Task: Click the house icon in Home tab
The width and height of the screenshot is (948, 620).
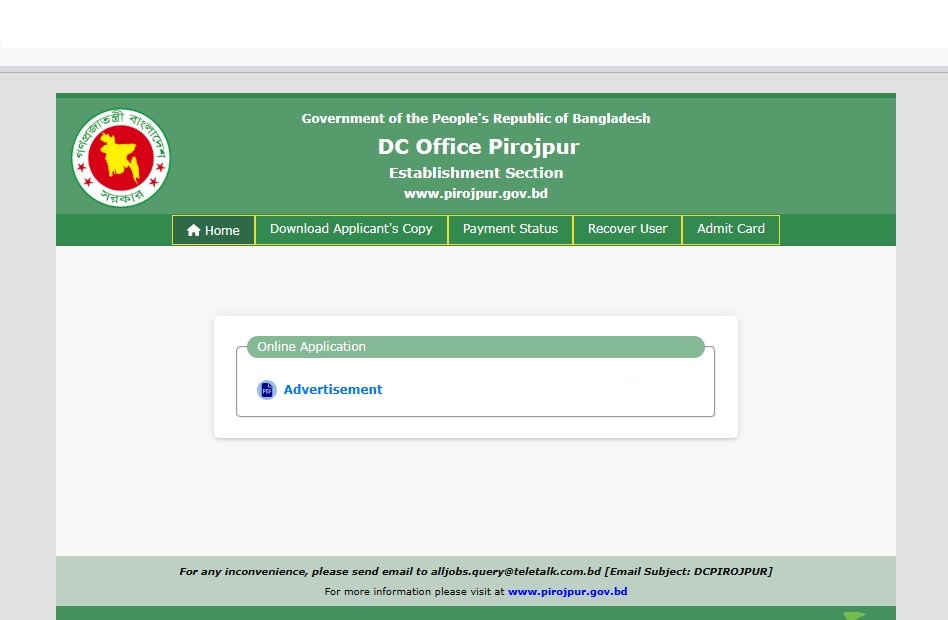Action: (194, 230)
